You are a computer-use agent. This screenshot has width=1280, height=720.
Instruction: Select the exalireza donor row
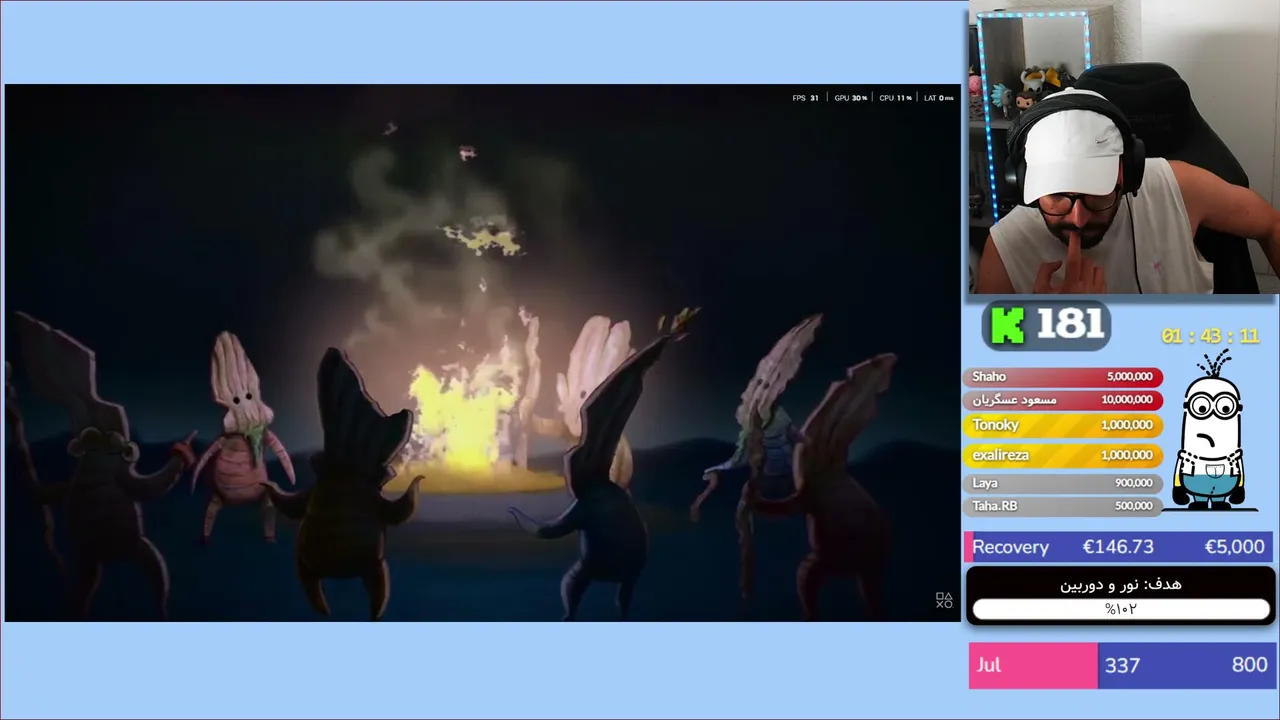(1063, 455)
